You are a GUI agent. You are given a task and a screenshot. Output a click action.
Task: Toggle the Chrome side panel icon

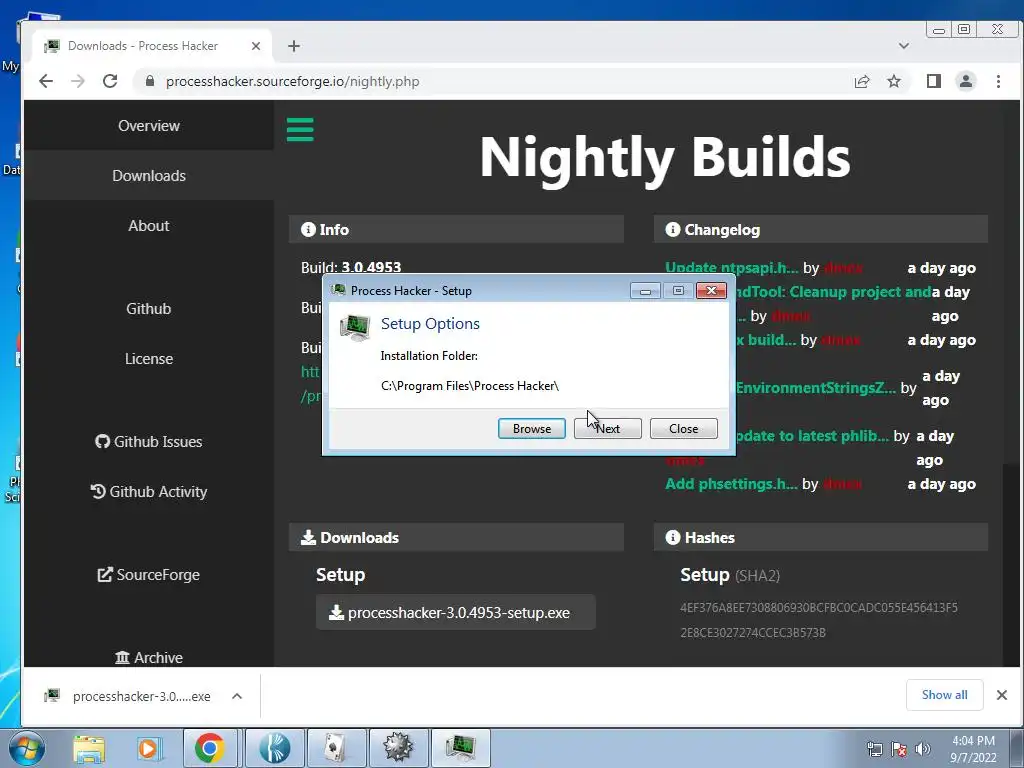point(934,81)
